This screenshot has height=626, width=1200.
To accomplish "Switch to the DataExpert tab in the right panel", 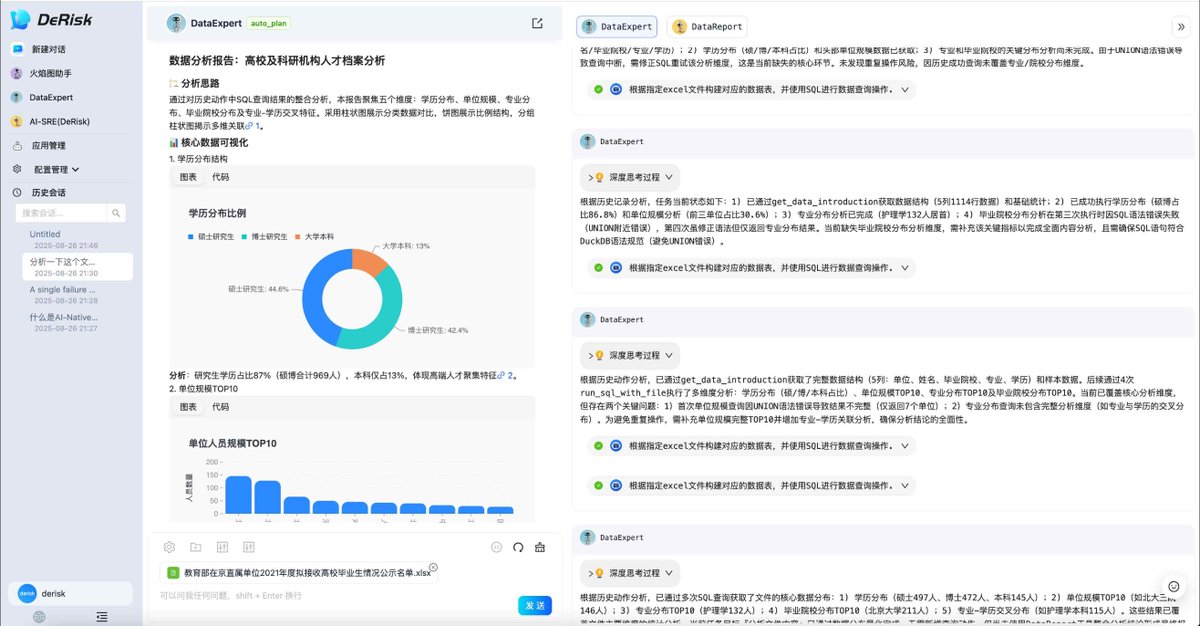I will (616, 27).
